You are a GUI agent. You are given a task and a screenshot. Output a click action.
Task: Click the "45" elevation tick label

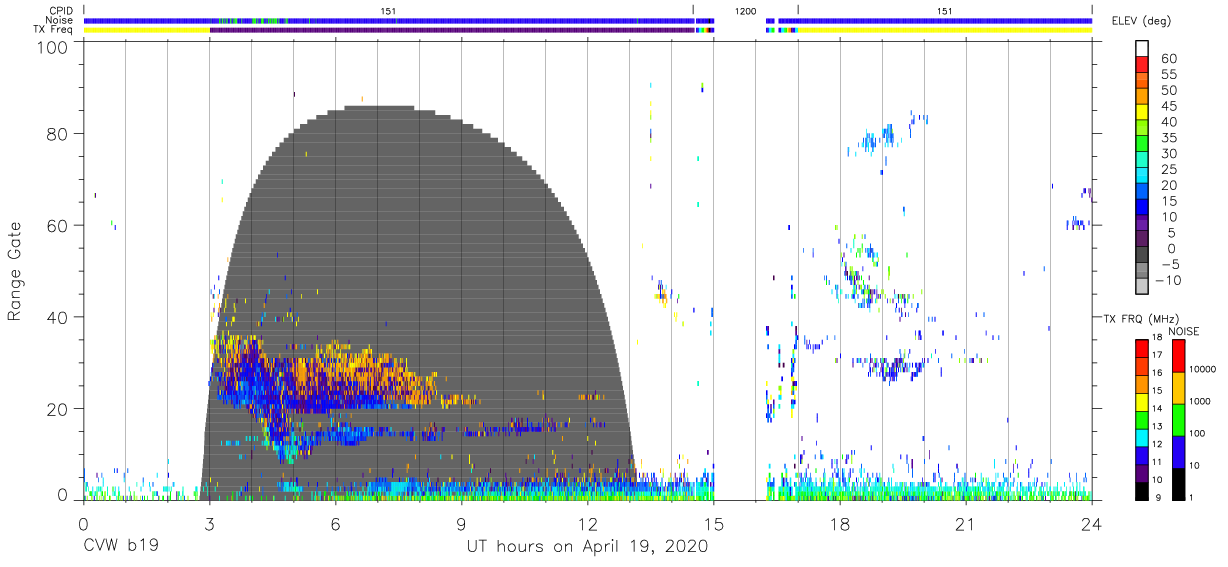1168,106
